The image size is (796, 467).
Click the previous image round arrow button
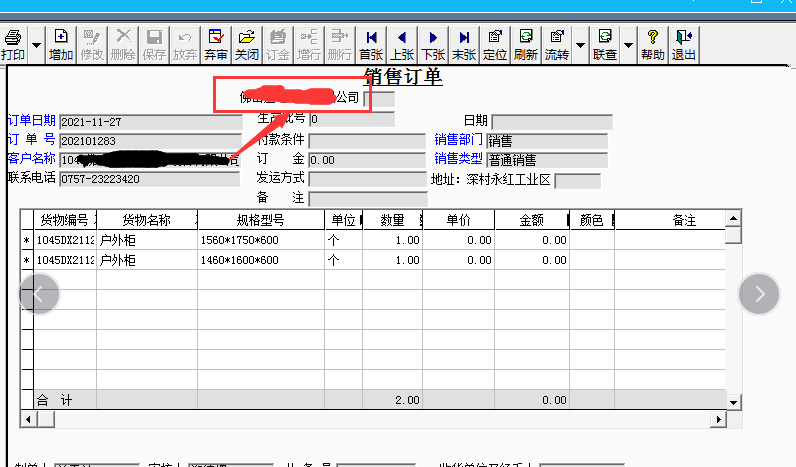click(x=39, y=294)
